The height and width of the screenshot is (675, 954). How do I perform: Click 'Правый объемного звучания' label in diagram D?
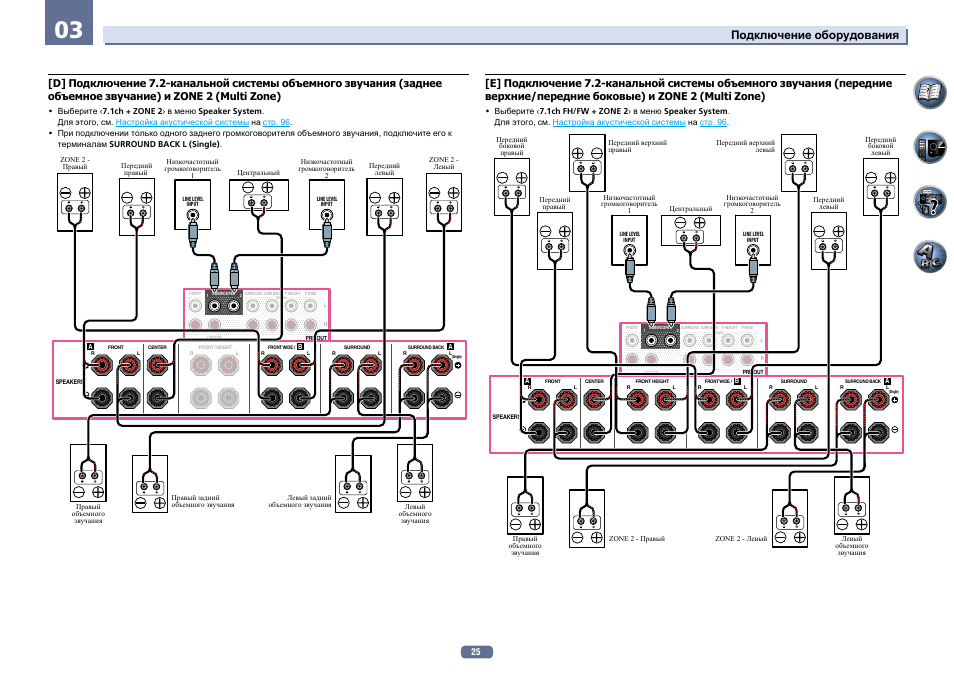click(89, 514)
